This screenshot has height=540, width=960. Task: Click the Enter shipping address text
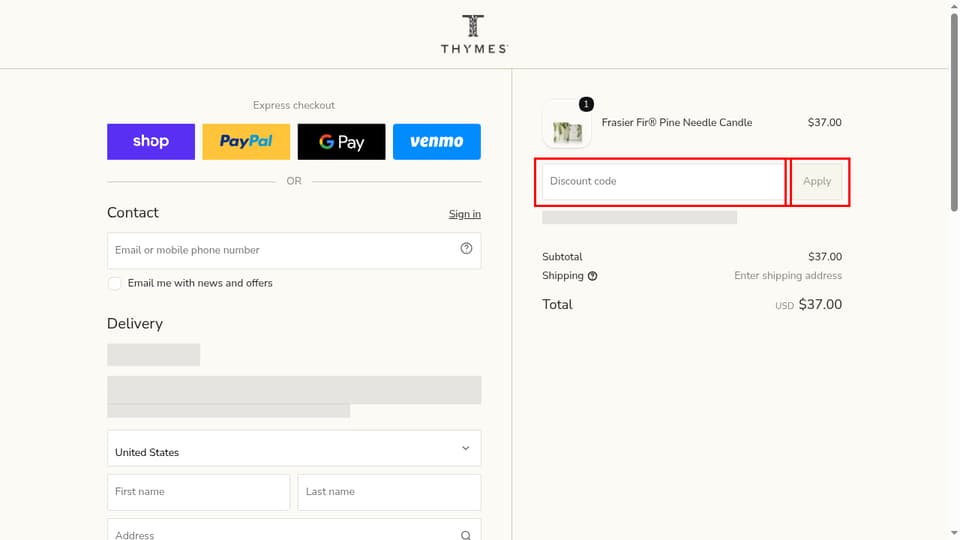(x=788, y=276)
